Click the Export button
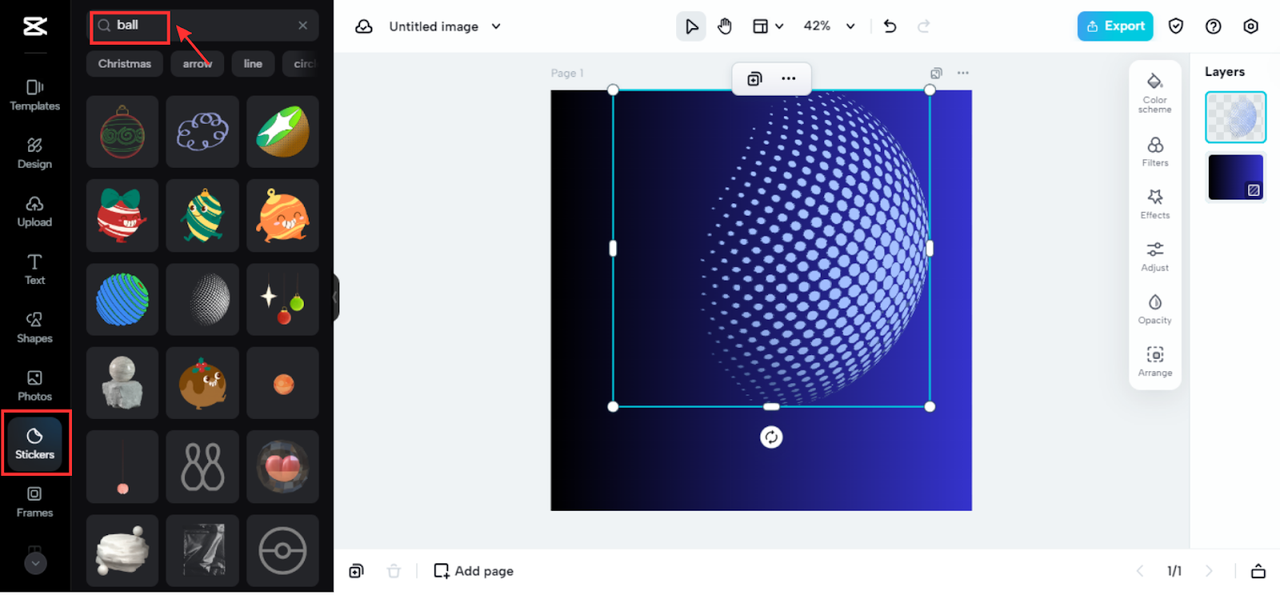Image resolution: width=1280 pixels, height=595 pixels. coord(1115,26)
